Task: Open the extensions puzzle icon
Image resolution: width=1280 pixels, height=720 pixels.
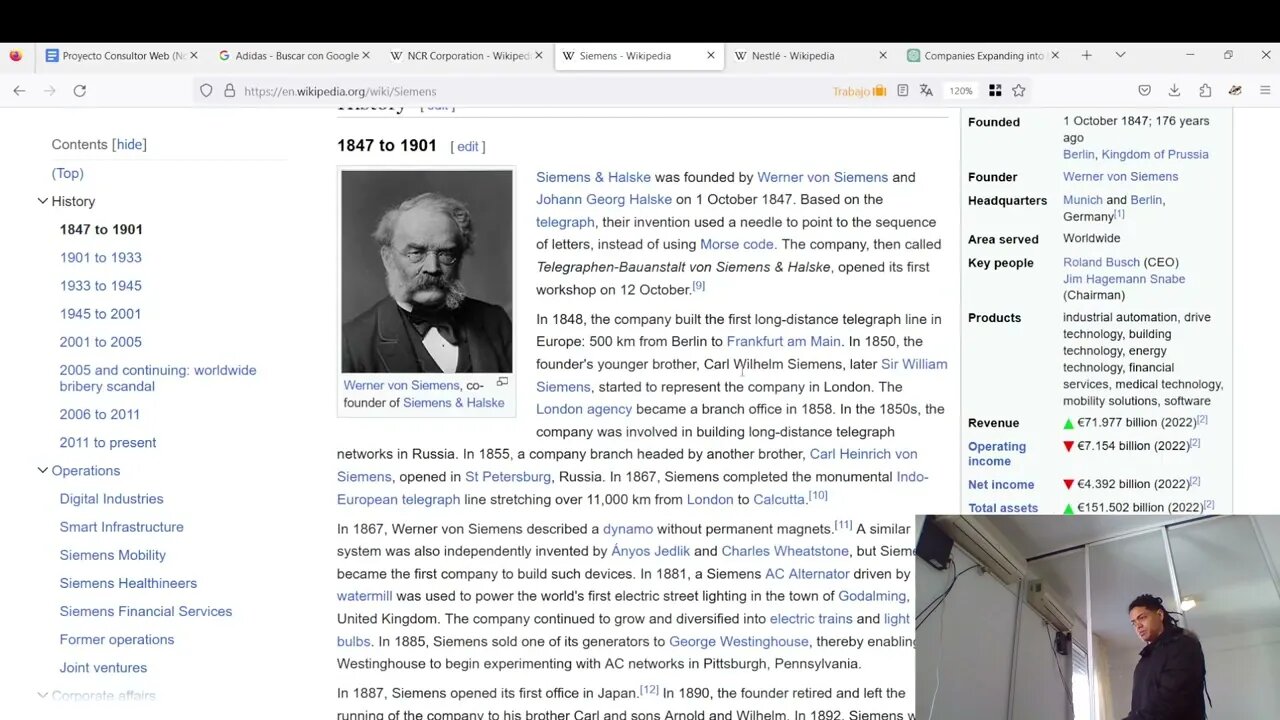Action: [1205, 90]
